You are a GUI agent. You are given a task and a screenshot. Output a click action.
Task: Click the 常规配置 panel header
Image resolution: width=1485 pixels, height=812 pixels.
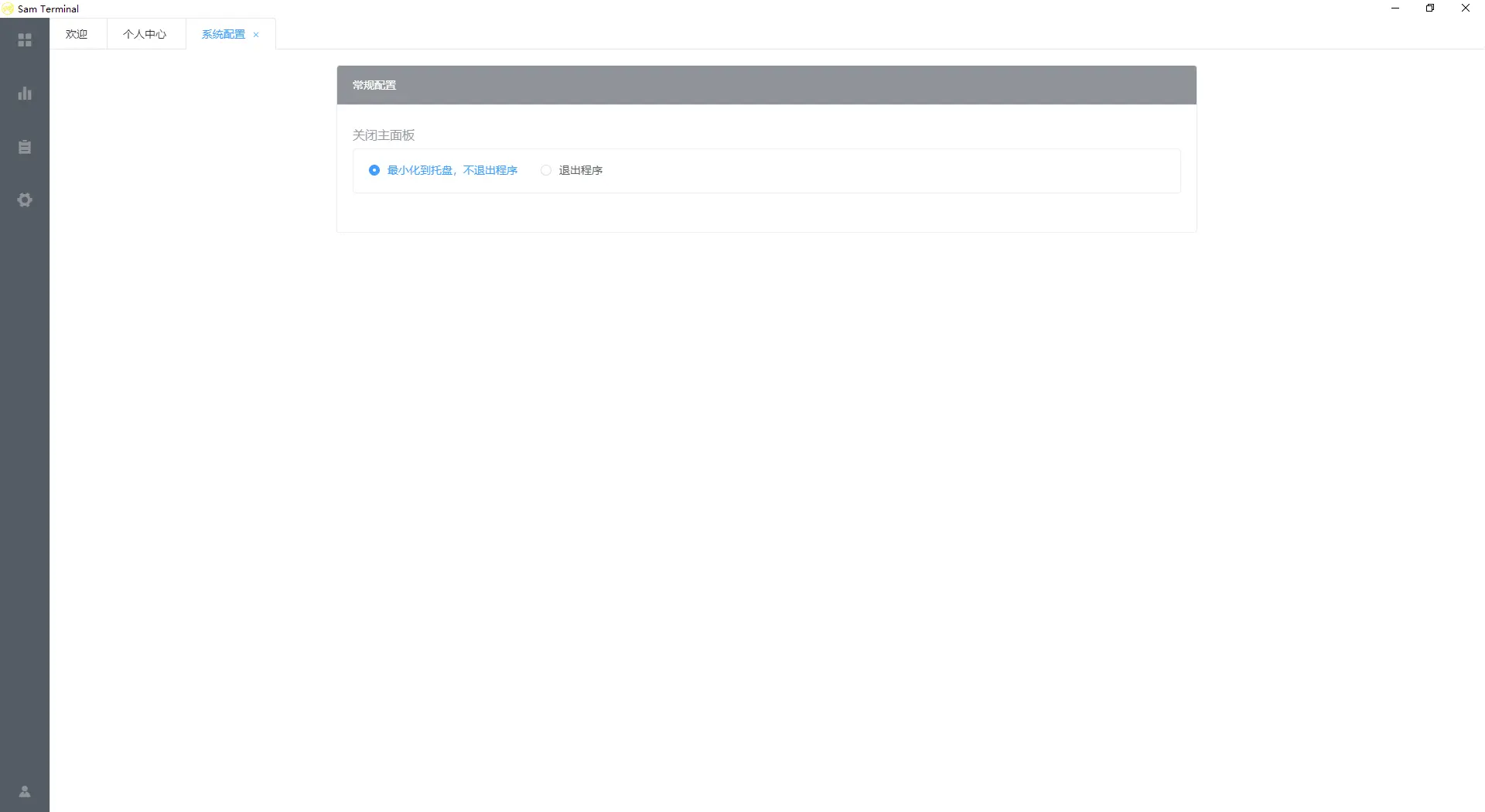766,85
